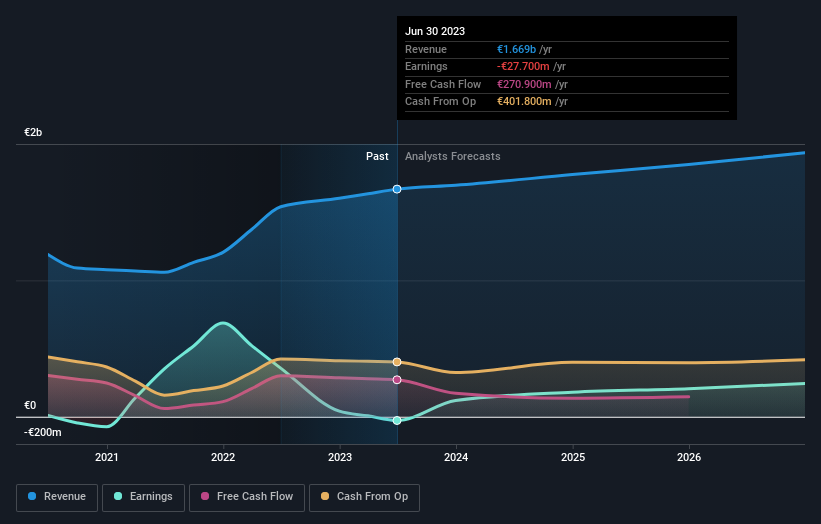Click the 'Analysts Forecasts' label

[x=452, y=157]
